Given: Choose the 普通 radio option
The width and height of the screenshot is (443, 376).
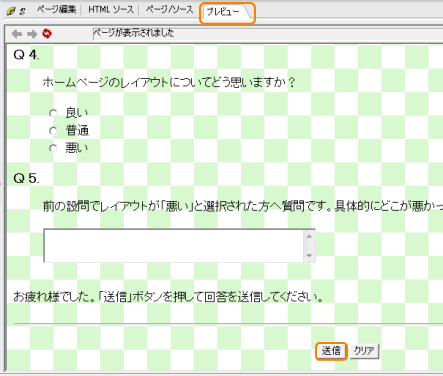Looking at the screenshot, I should [53, 131].
